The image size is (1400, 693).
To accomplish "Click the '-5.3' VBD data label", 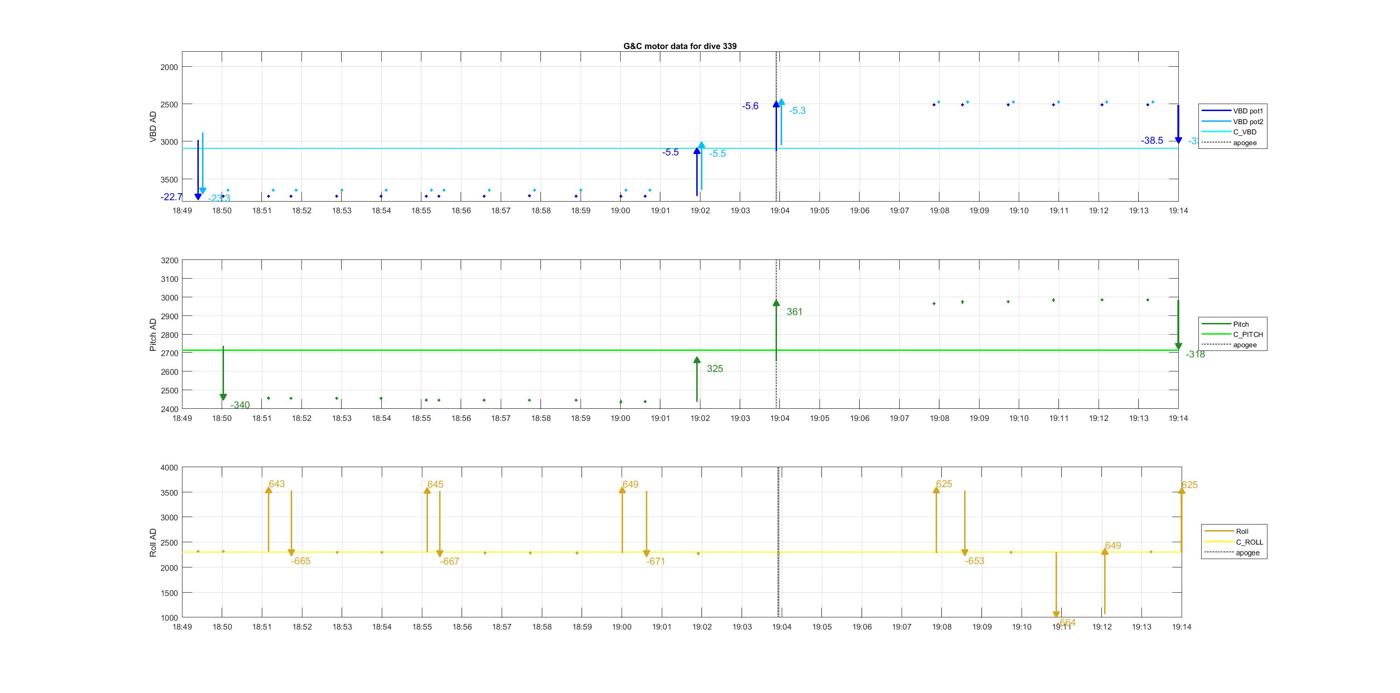I will tap(797, 111).
